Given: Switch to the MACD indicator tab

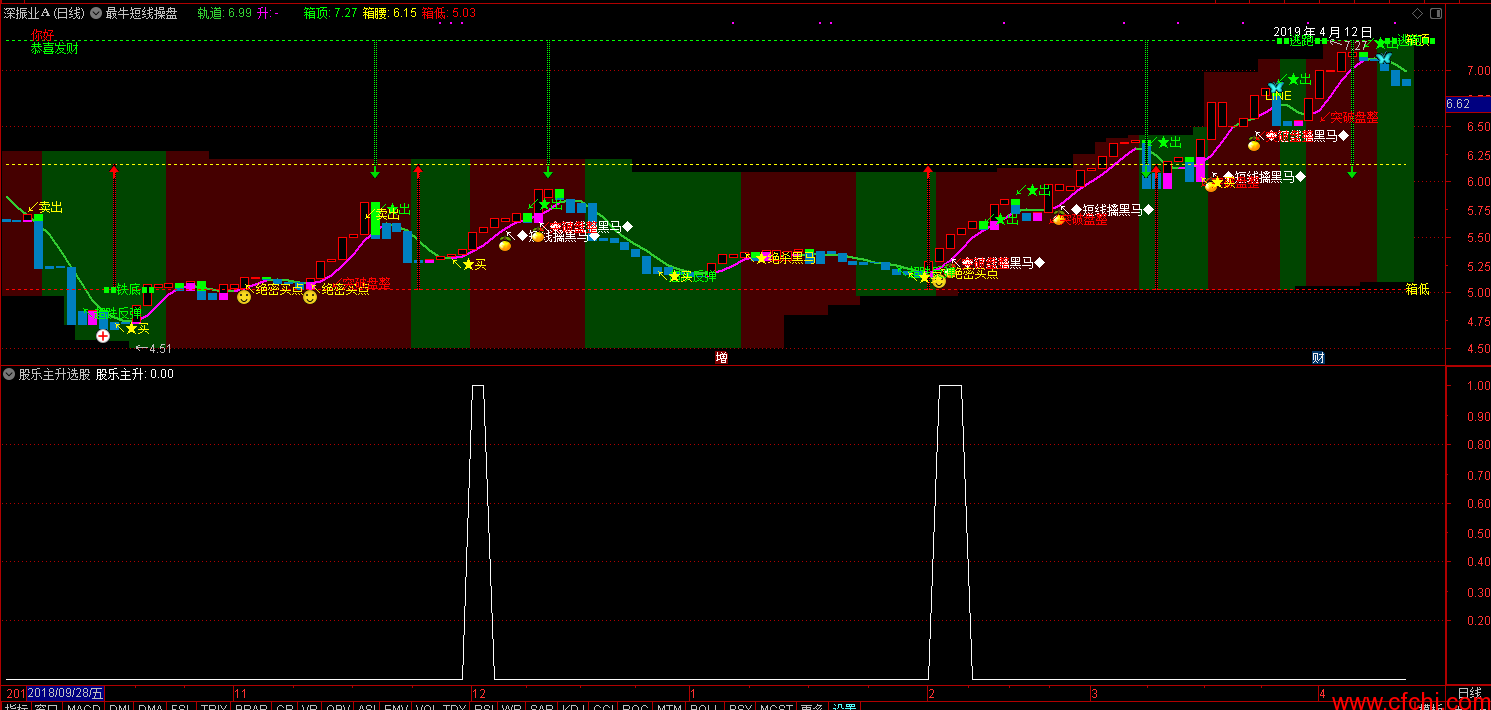Looking at the screenshot, I should (x=83, y=705).
